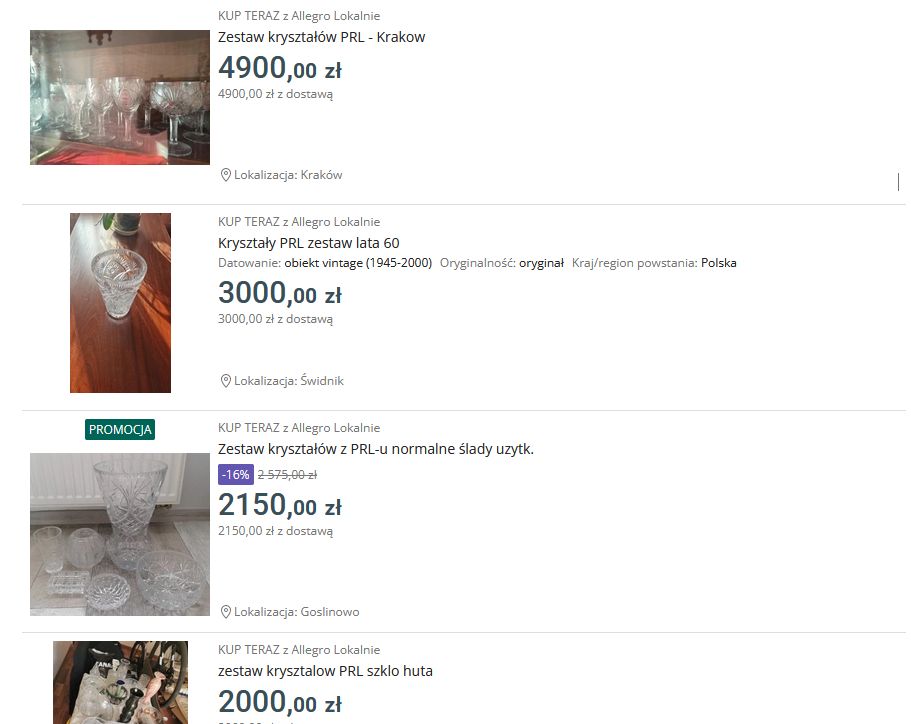Click the 2150,00 zł discounted price
The width and height of the screenshot is (911, 724).
click(279, 506)
